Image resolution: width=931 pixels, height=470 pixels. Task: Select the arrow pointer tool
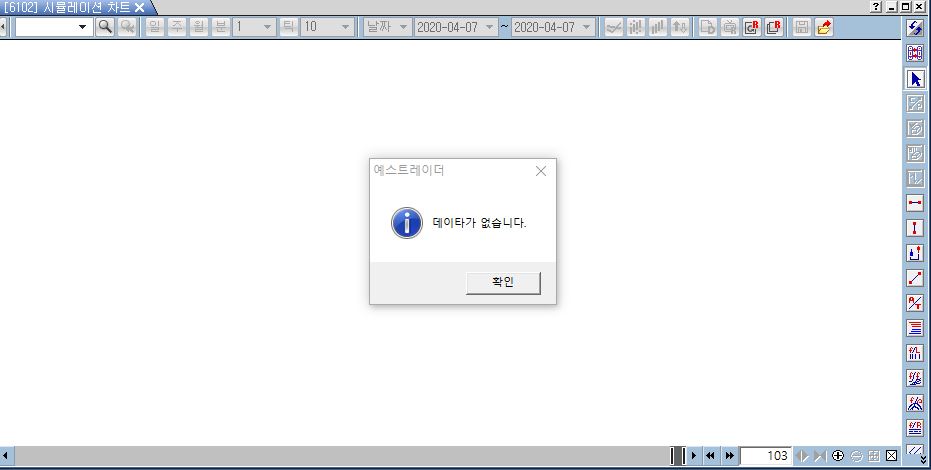[x=914, y=78]
